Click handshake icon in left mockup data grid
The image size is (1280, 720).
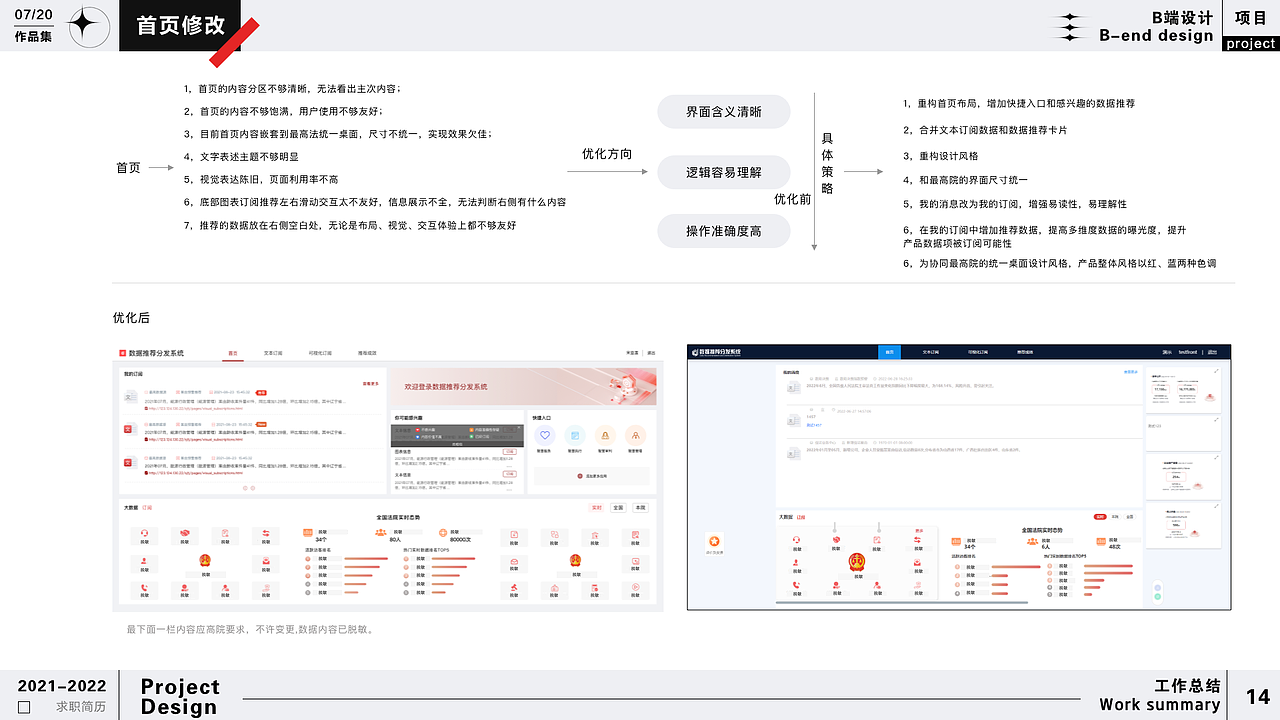point(185,533)
